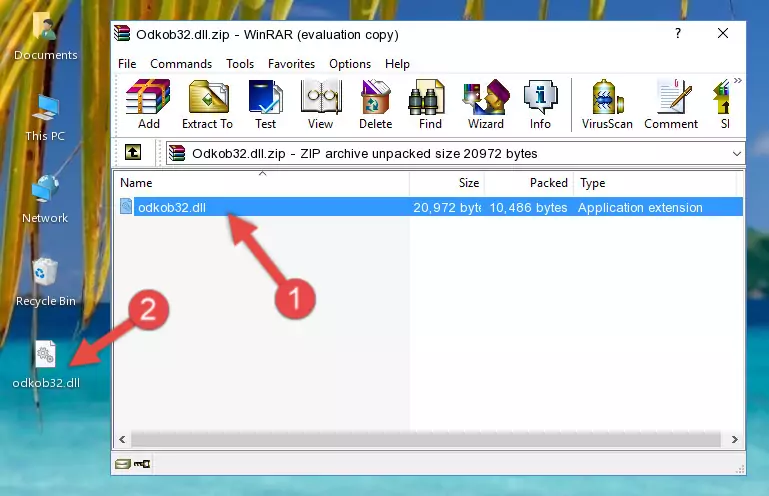Click the Application extension type cell

click(x=640, y=208)
